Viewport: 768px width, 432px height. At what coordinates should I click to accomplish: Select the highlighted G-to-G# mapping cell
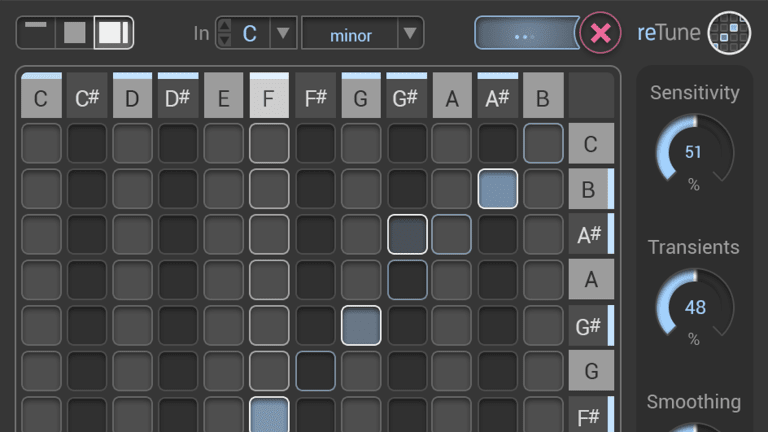(x=361, y=326)
